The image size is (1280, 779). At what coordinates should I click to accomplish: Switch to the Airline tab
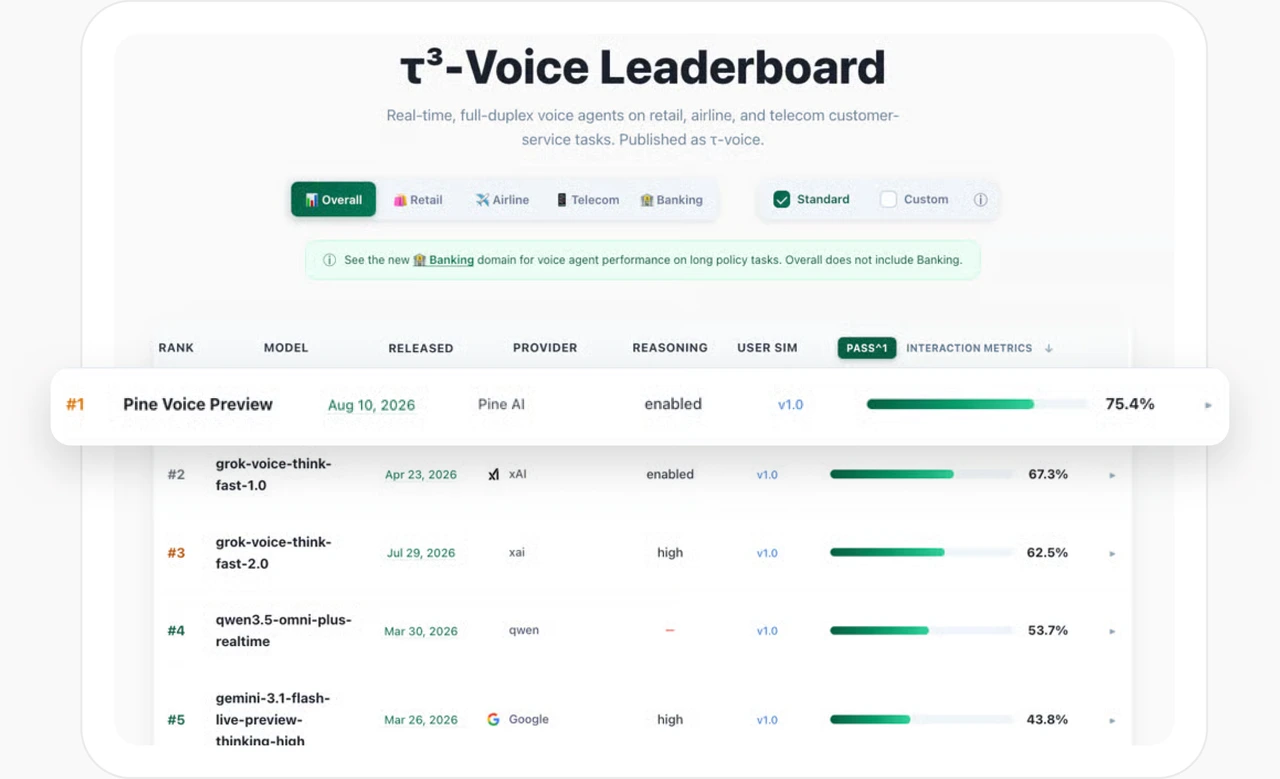(x=502, y=199)
